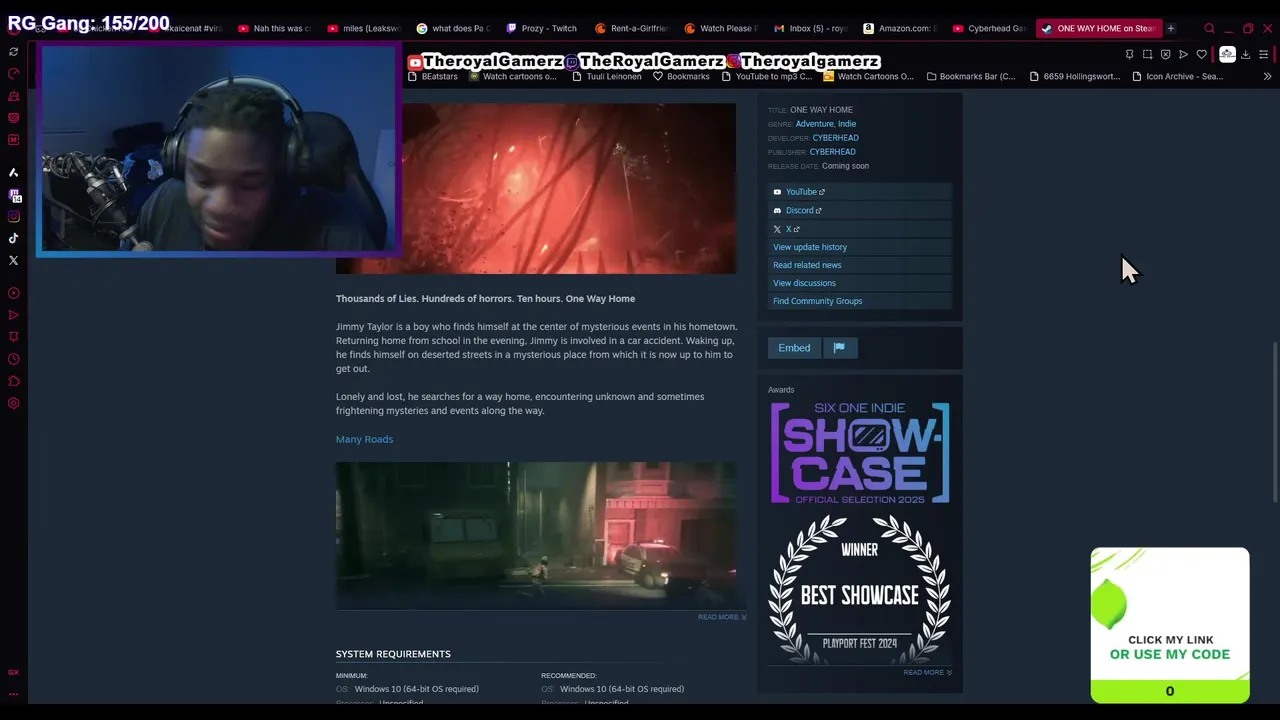Expand description with READ MORE

722,617
